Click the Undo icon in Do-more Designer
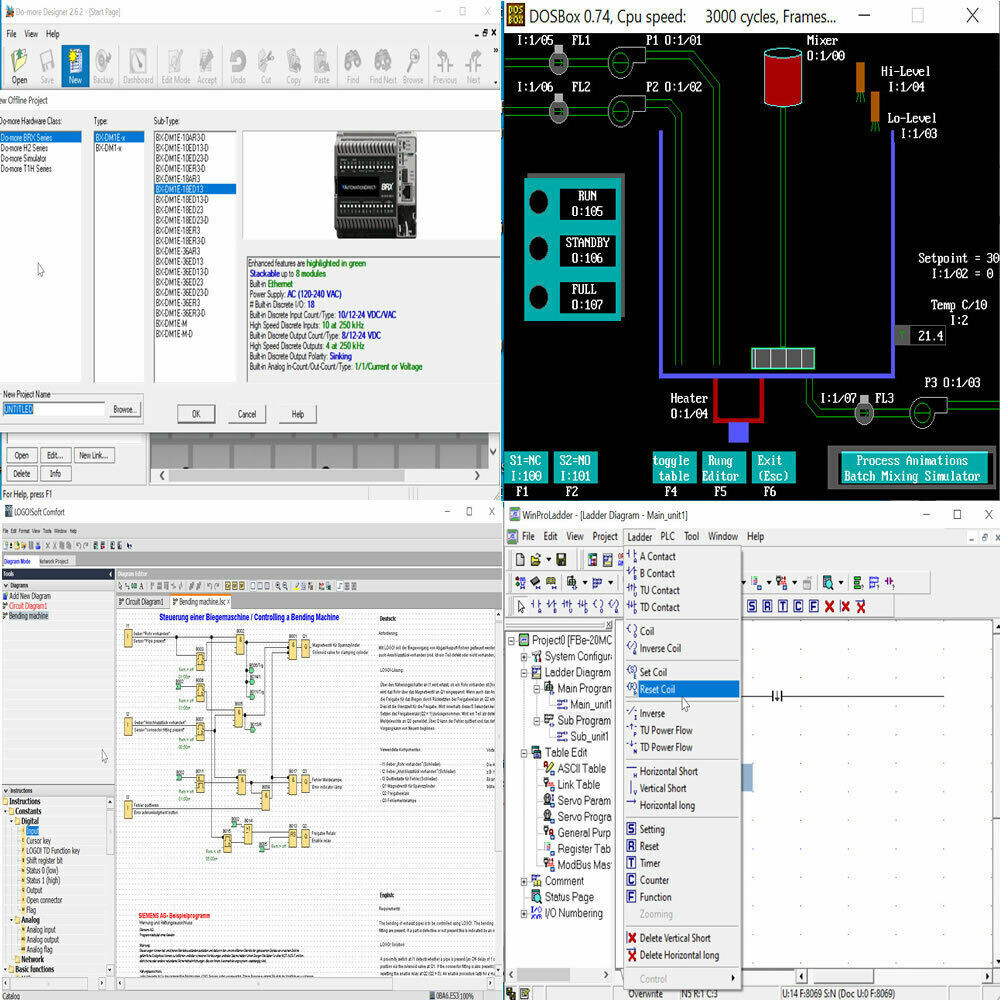1000x1000 pixels. pyautogui.click(x=239, y=62)
